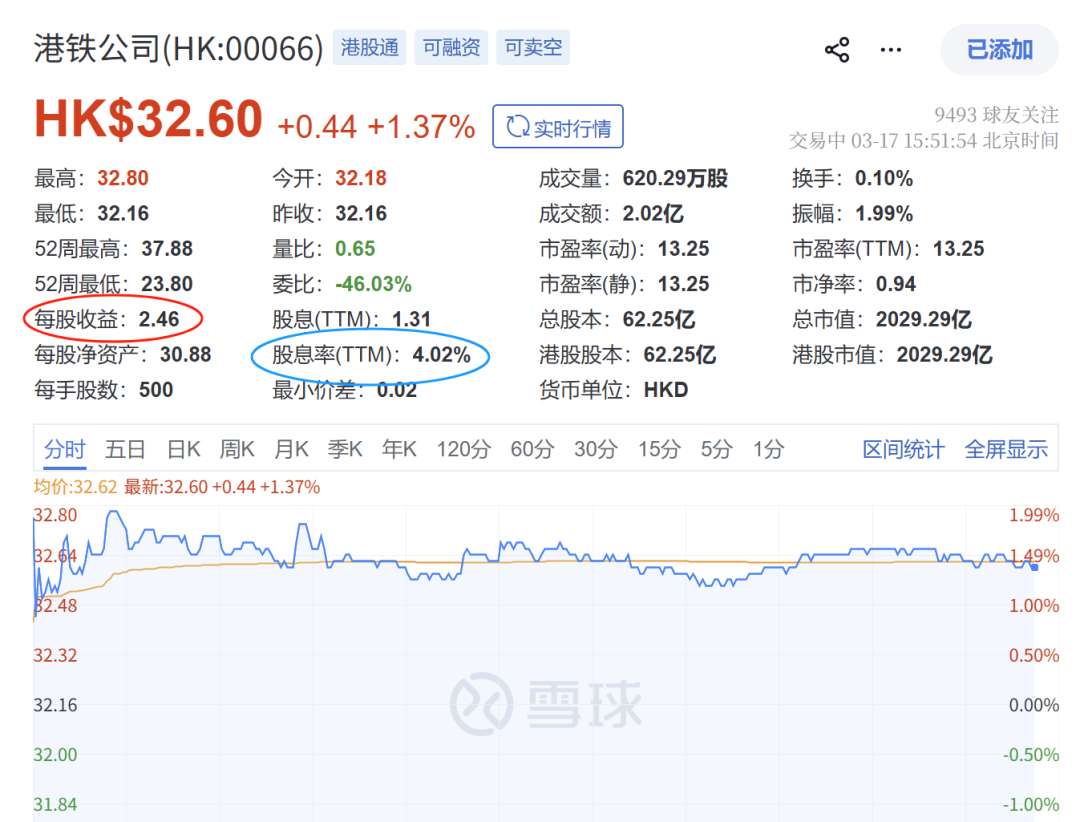1080x822 pixels.
Task: Select the 年K tab
Action: coord(399,449)
